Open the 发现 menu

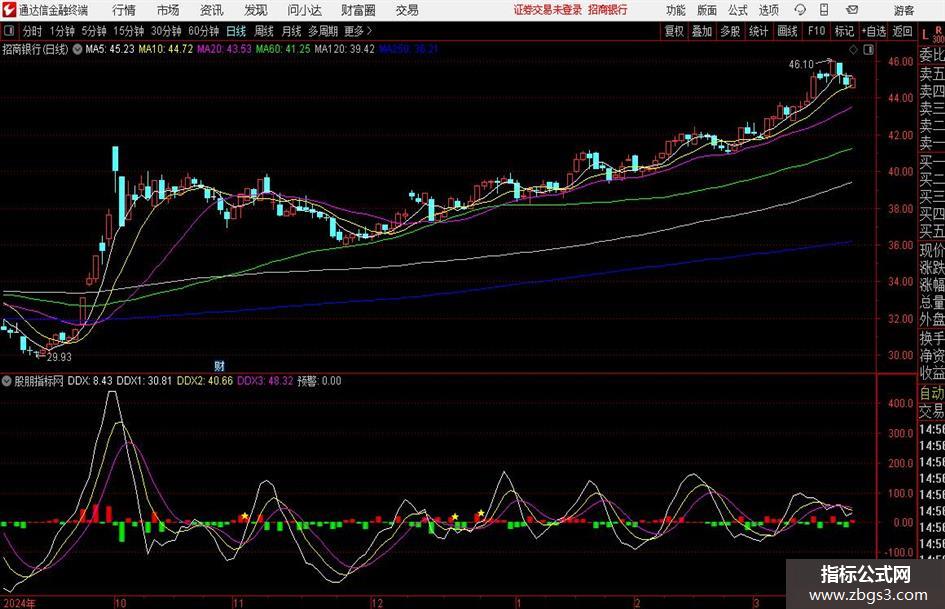(x=256, y=10)
